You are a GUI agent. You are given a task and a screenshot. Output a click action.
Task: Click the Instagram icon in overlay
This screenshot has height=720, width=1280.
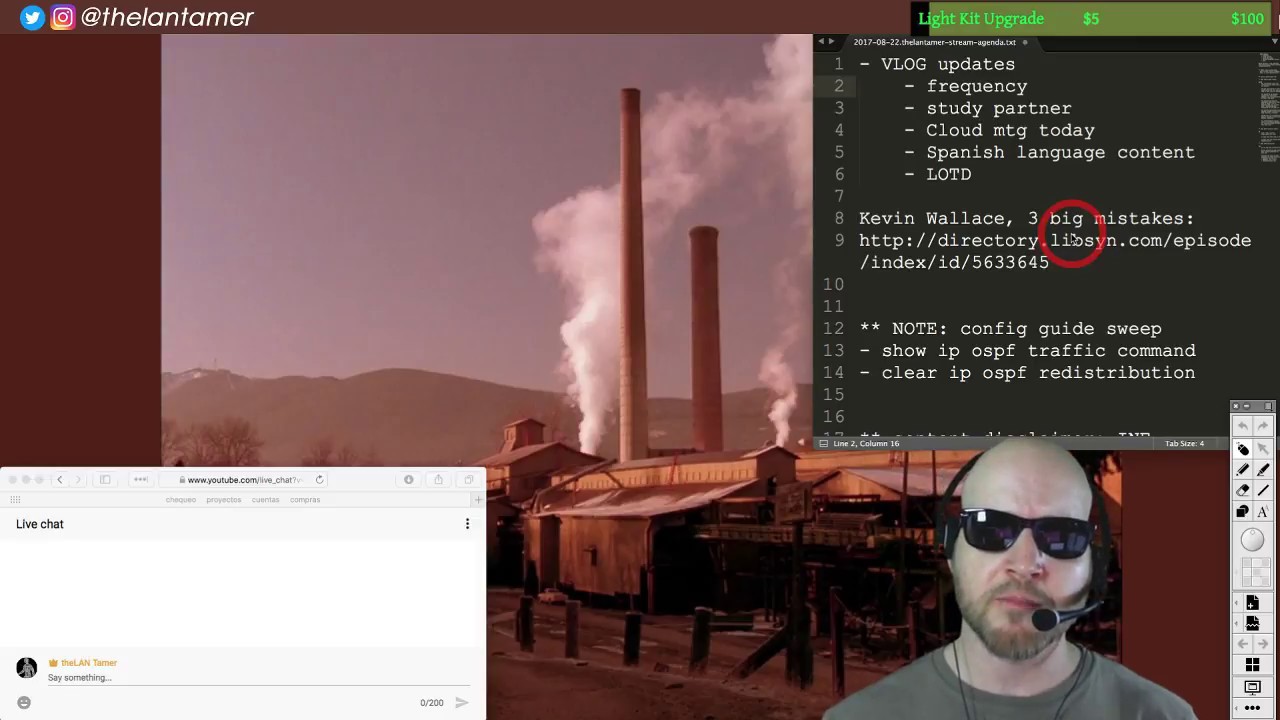click(62, 17)
